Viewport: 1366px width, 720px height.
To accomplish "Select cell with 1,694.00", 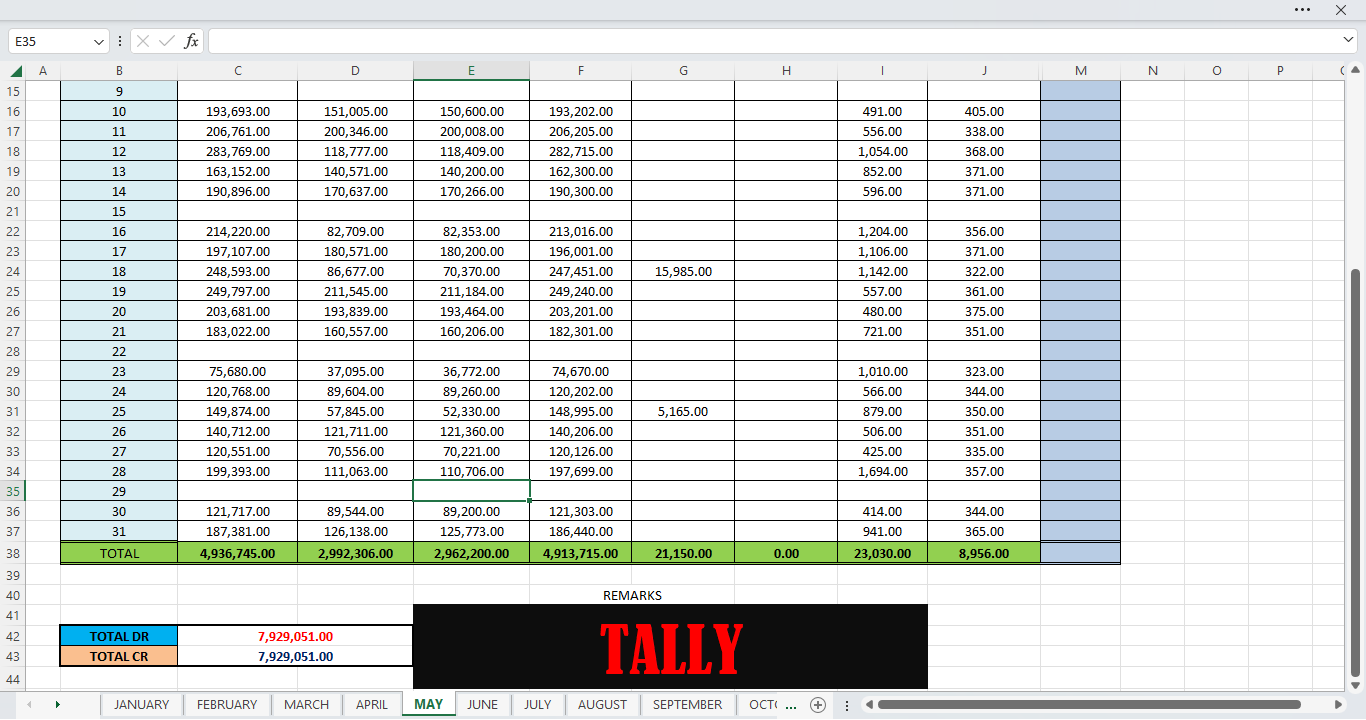I will pos(882,471).
